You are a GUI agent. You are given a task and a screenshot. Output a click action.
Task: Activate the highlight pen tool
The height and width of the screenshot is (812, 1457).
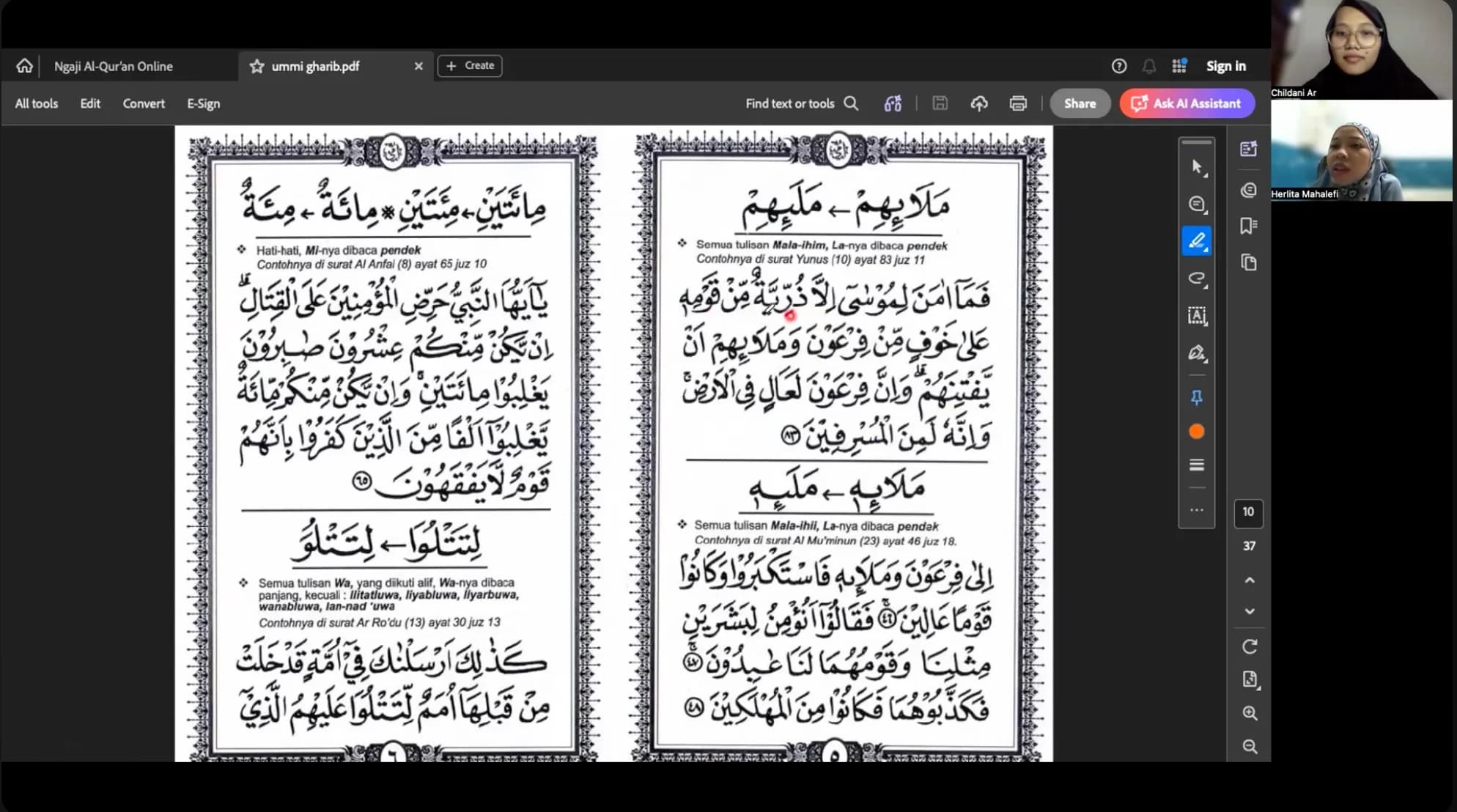click(x=1196, y=241)
